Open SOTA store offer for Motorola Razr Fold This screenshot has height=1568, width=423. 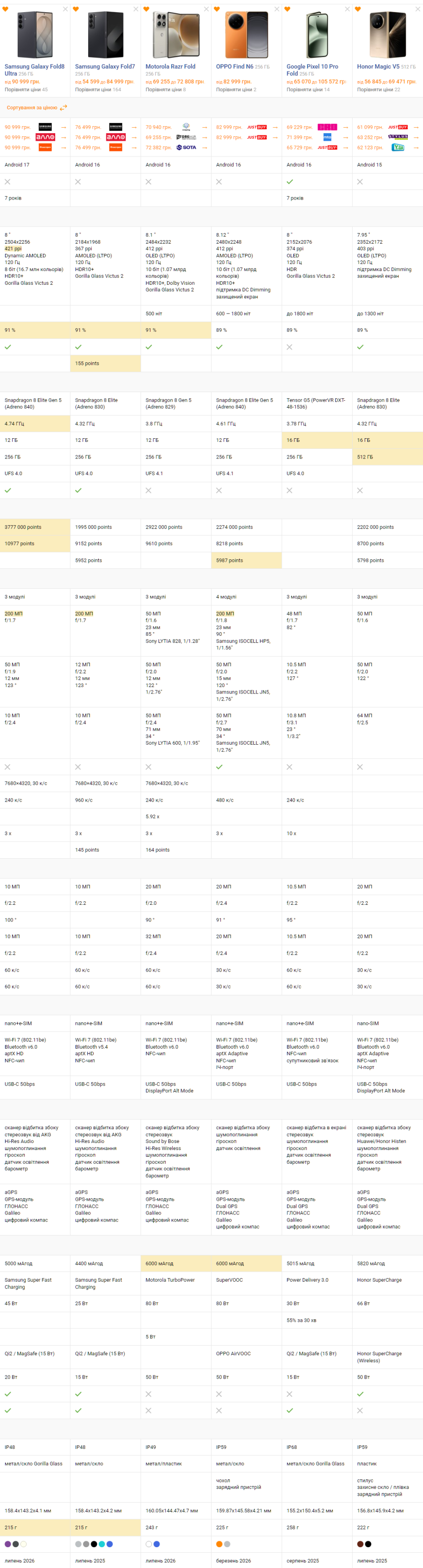click(186, 147)
